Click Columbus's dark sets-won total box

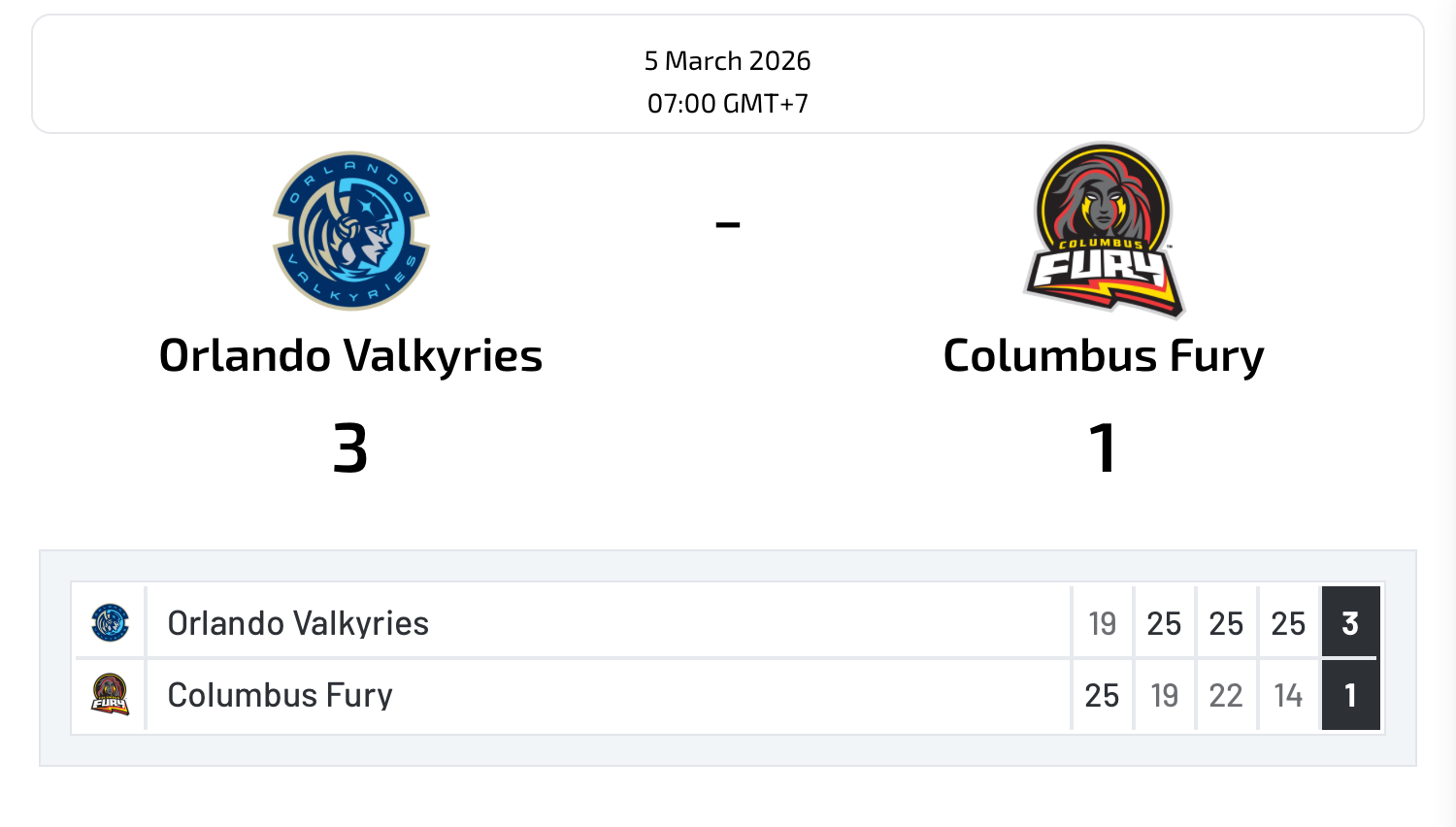pos(1350,695)
